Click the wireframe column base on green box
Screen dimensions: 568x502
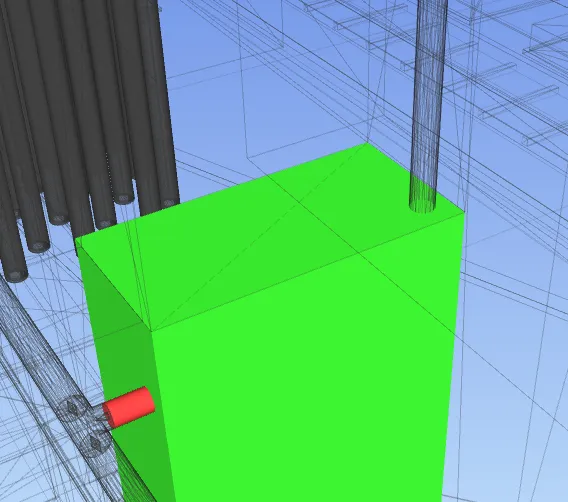click(x=422, y=206)
